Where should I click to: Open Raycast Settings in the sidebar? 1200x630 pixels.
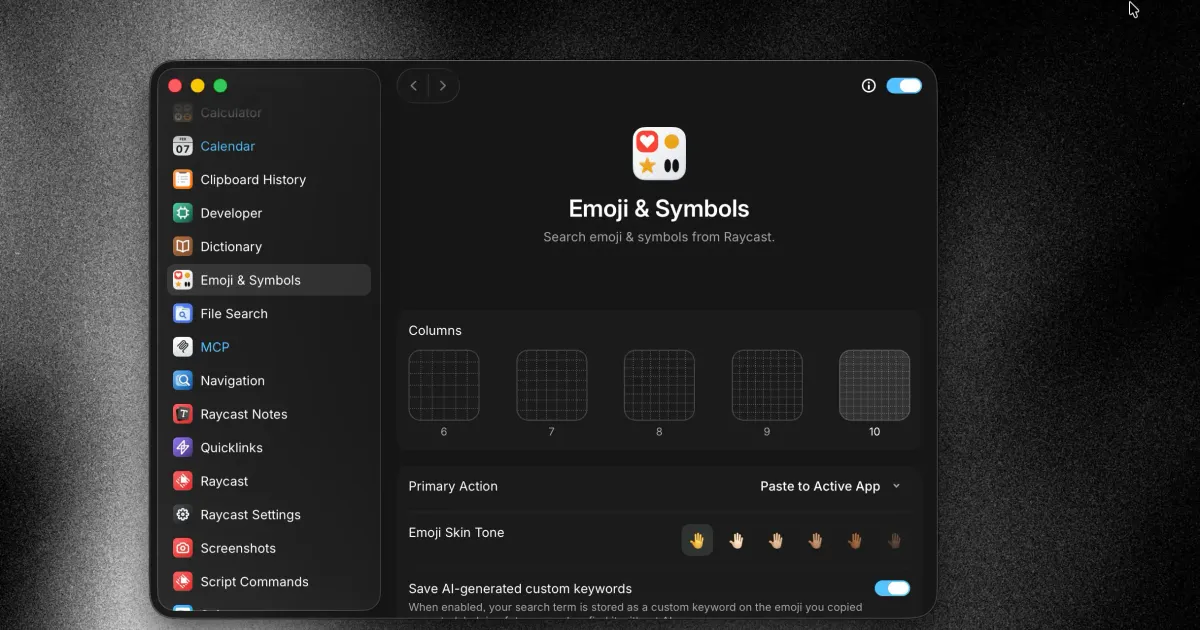(250, 515)
